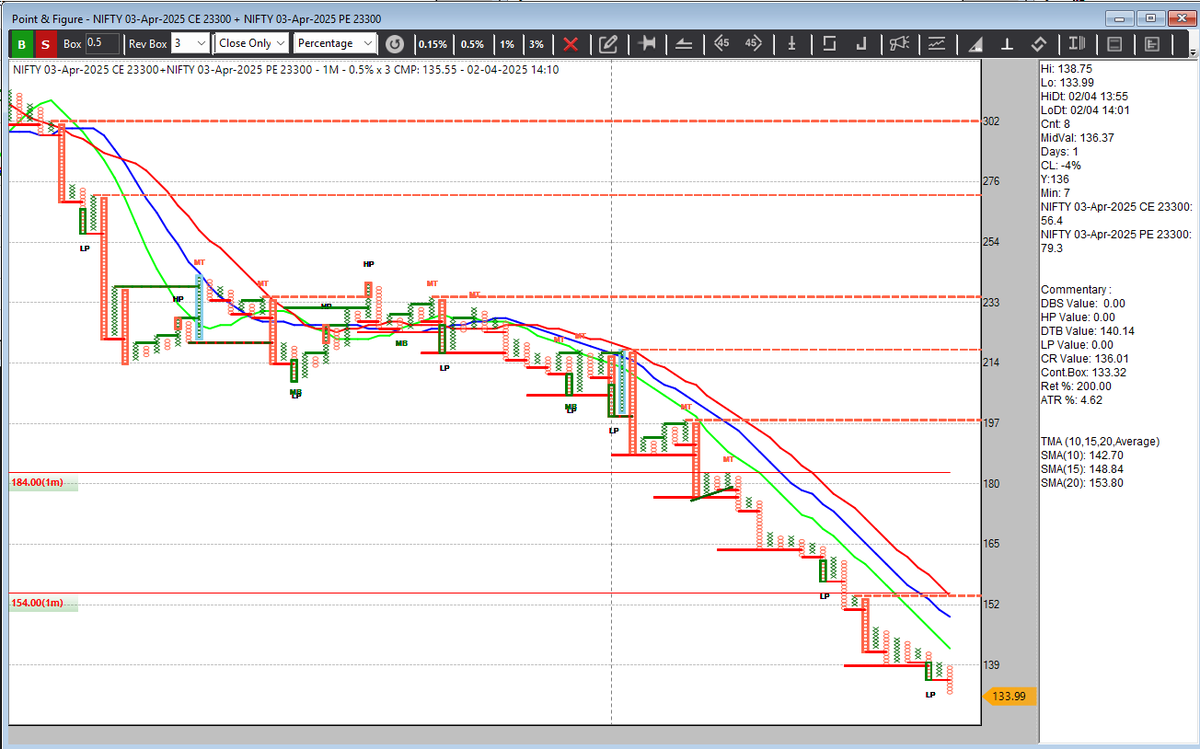Click the left 45-degree line icon
Screen dimensions: 1200x749
pyautogui.click(x=722, y=44)
